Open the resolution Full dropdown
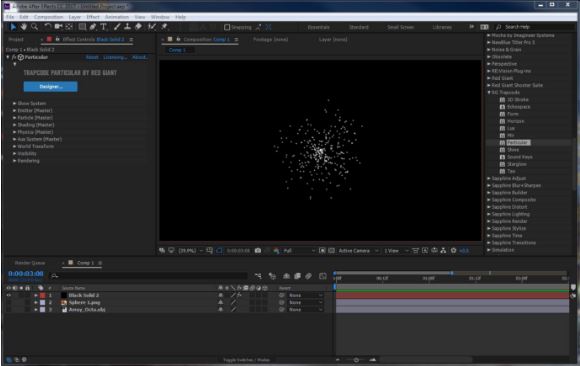580x366 pixels. tap(299, 251)
